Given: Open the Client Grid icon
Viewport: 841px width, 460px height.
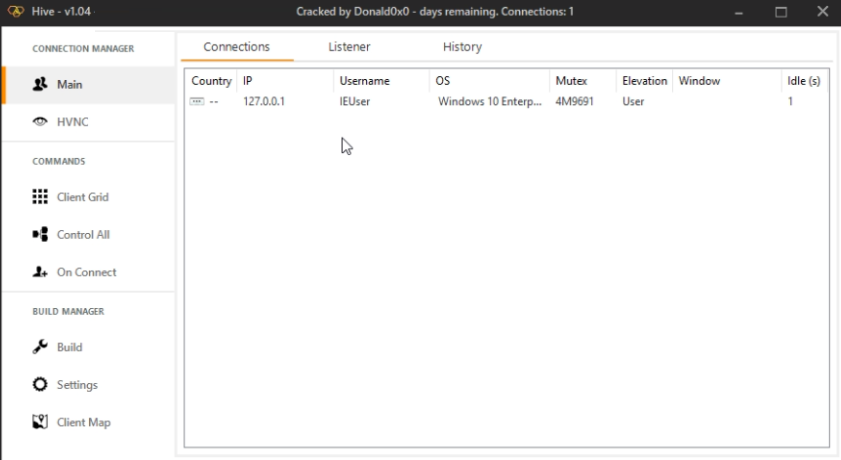Looking at the screenshot, I should [40, 197].
